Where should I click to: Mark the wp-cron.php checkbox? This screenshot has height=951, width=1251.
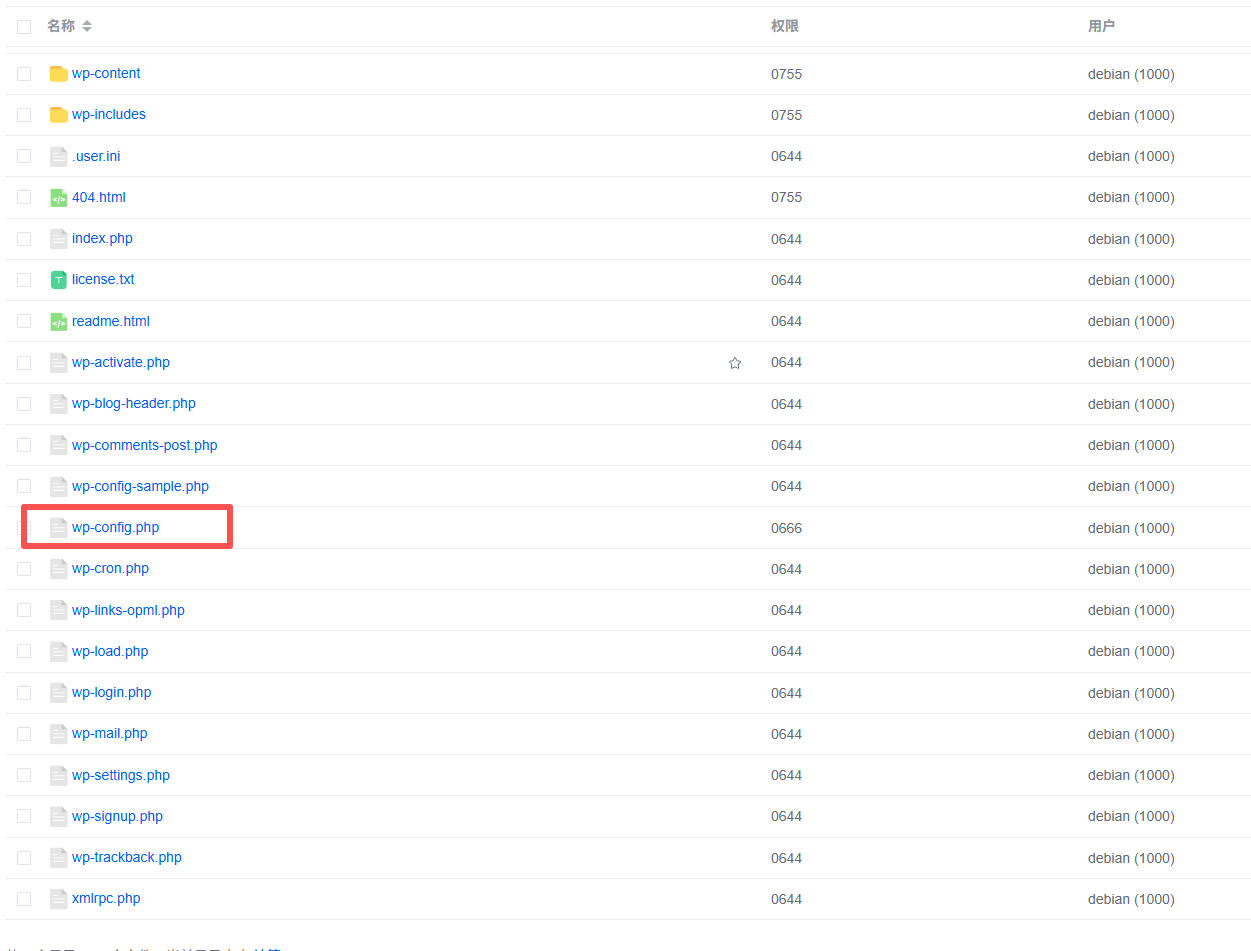(x=24, y=569)
